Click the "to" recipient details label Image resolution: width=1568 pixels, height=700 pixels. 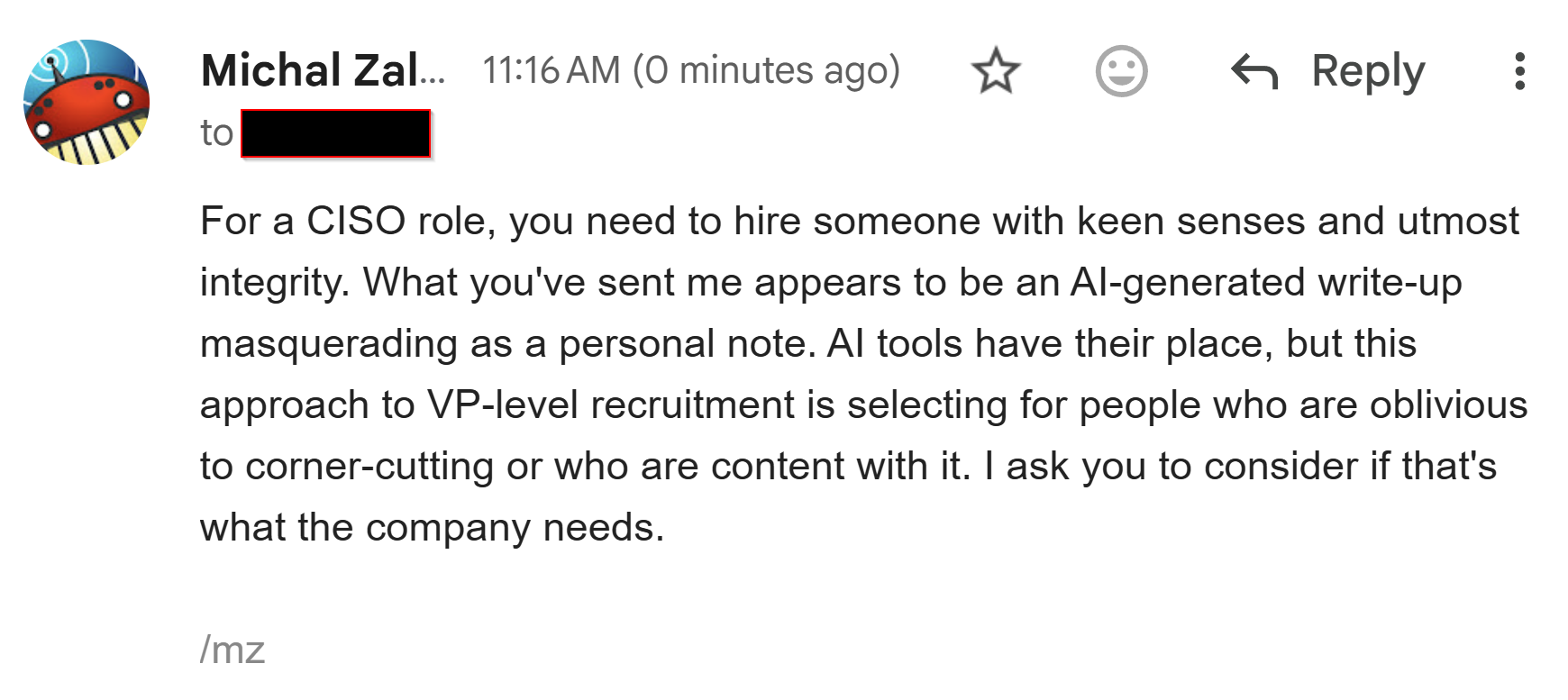tap(216, 133)
